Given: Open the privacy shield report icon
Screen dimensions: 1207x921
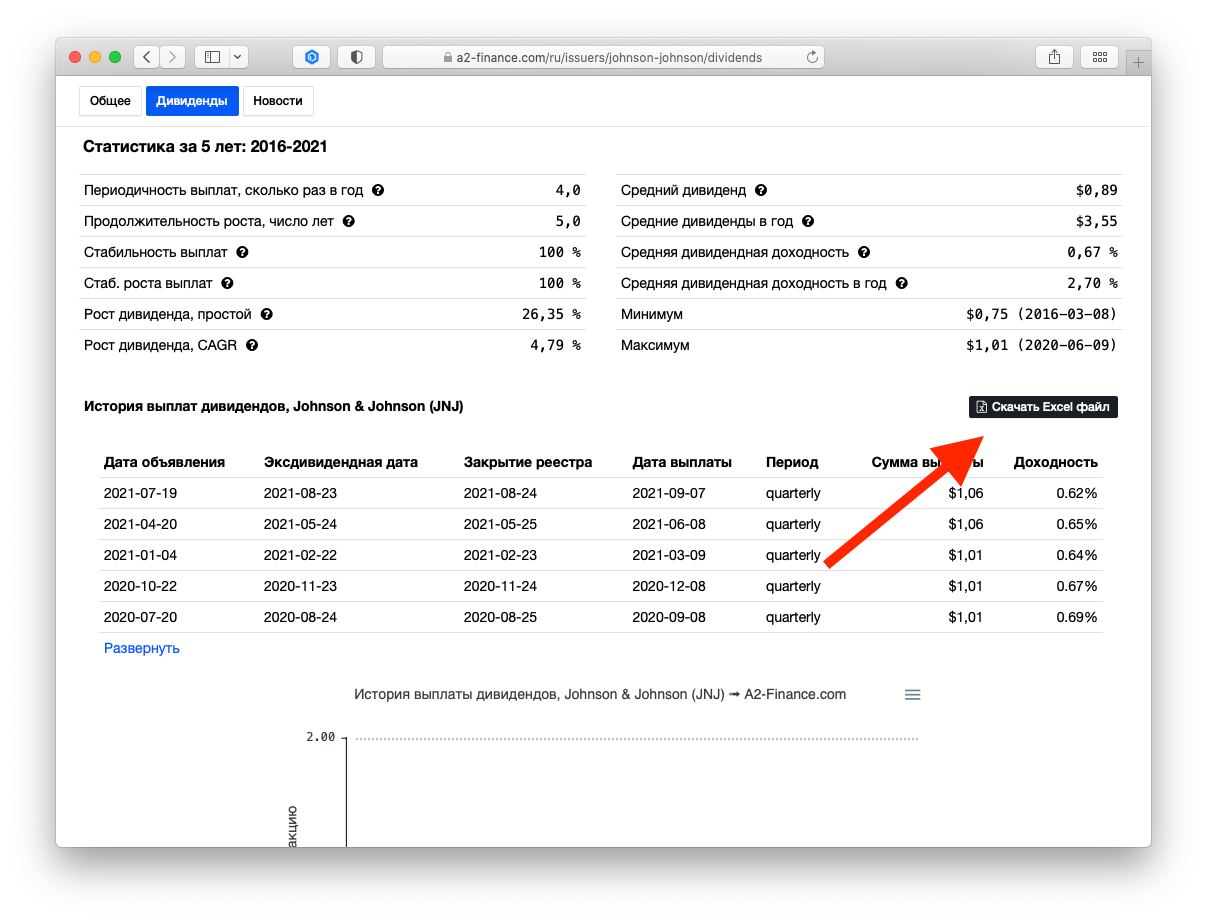Looking at the screenshot, I should [x=356, y=57].
